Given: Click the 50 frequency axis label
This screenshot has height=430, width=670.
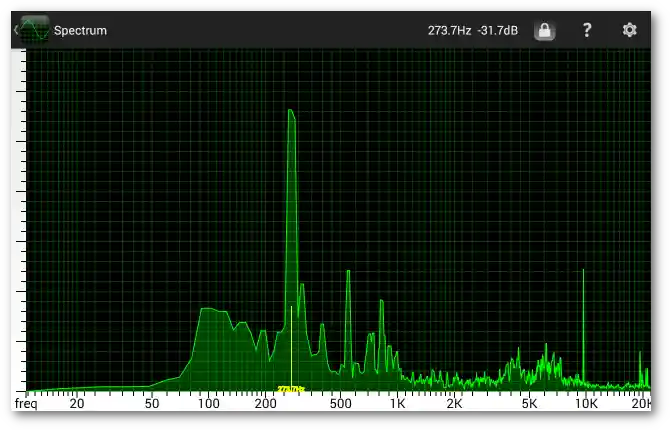Looking at the screenshot, I should 152,403.
